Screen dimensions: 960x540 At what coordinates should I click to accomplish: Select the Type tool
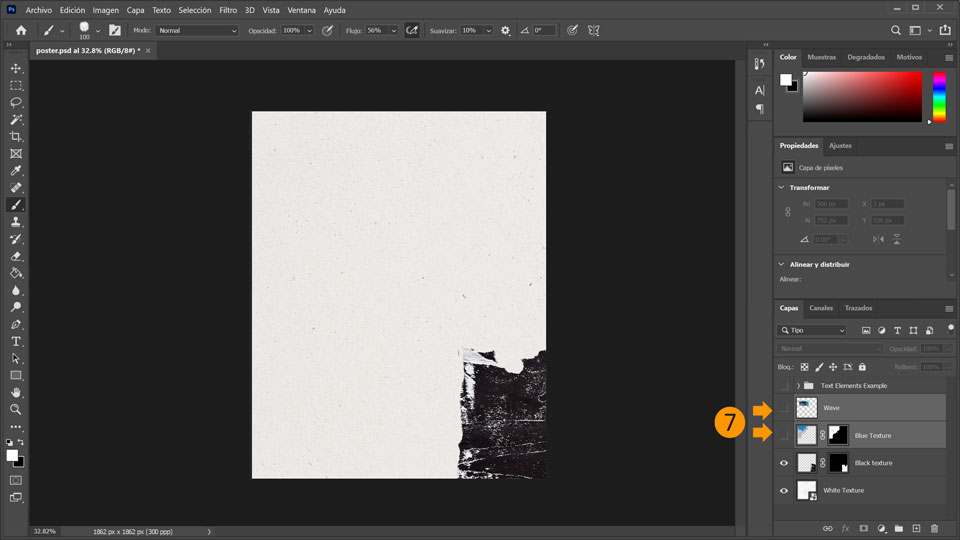pos(16,341)
